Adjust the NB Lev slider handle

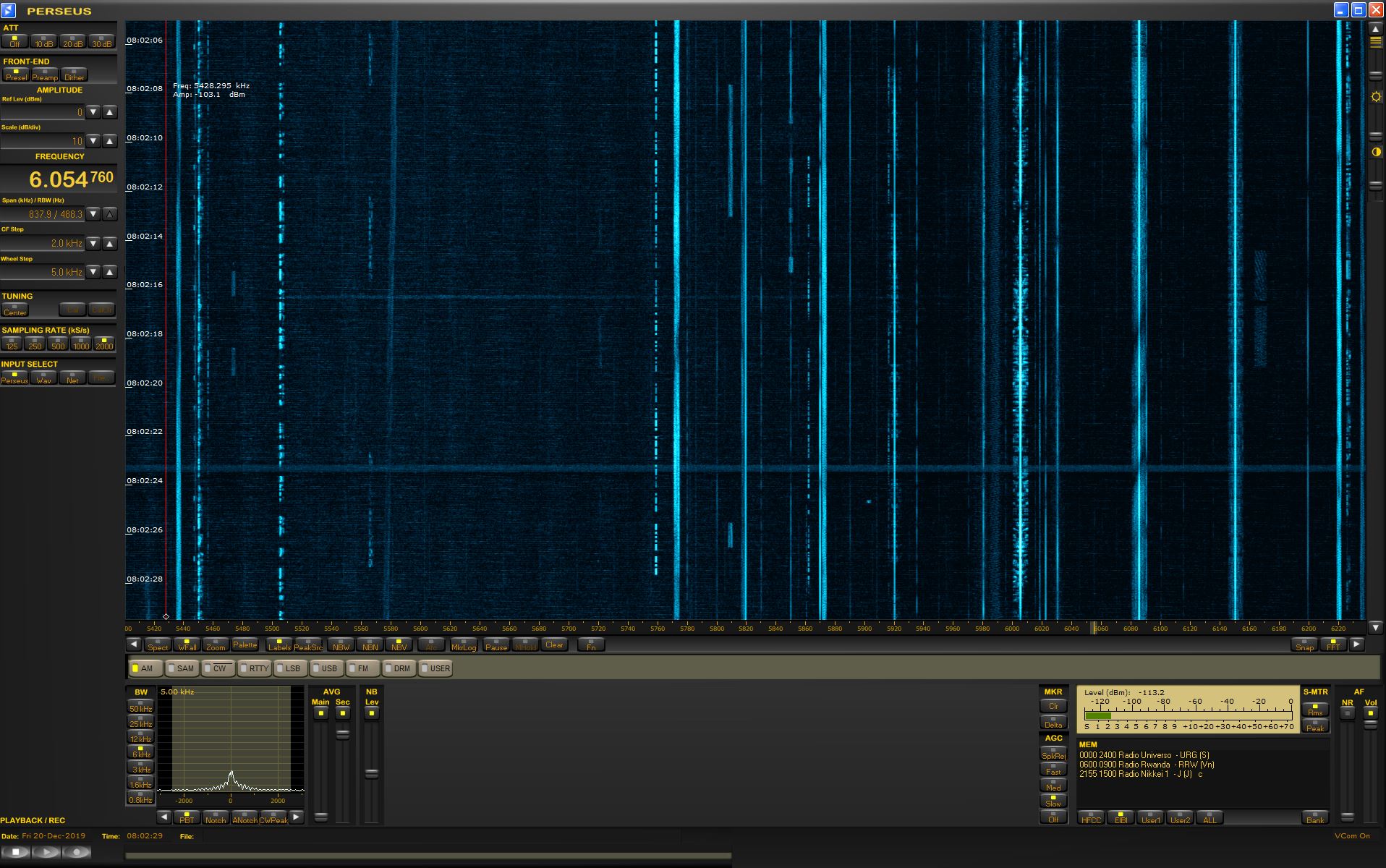(x=371, y=773)
